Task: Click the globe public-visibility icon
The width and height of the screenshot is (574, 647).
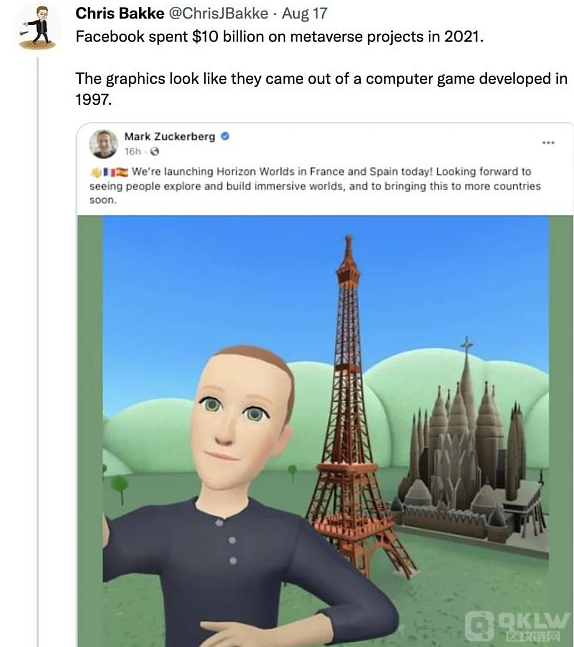Action: click(155, 152)
